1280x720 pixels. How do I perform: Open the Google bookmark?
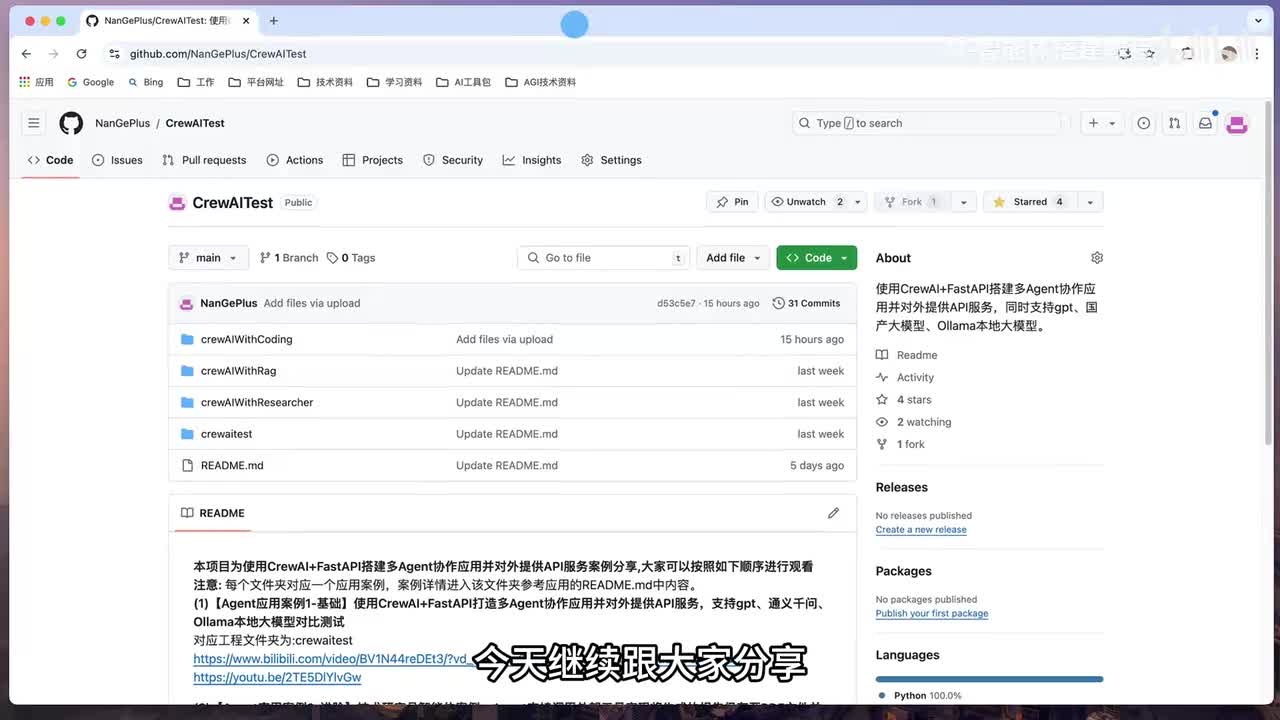pyautogui.click(x=90, y=82)
